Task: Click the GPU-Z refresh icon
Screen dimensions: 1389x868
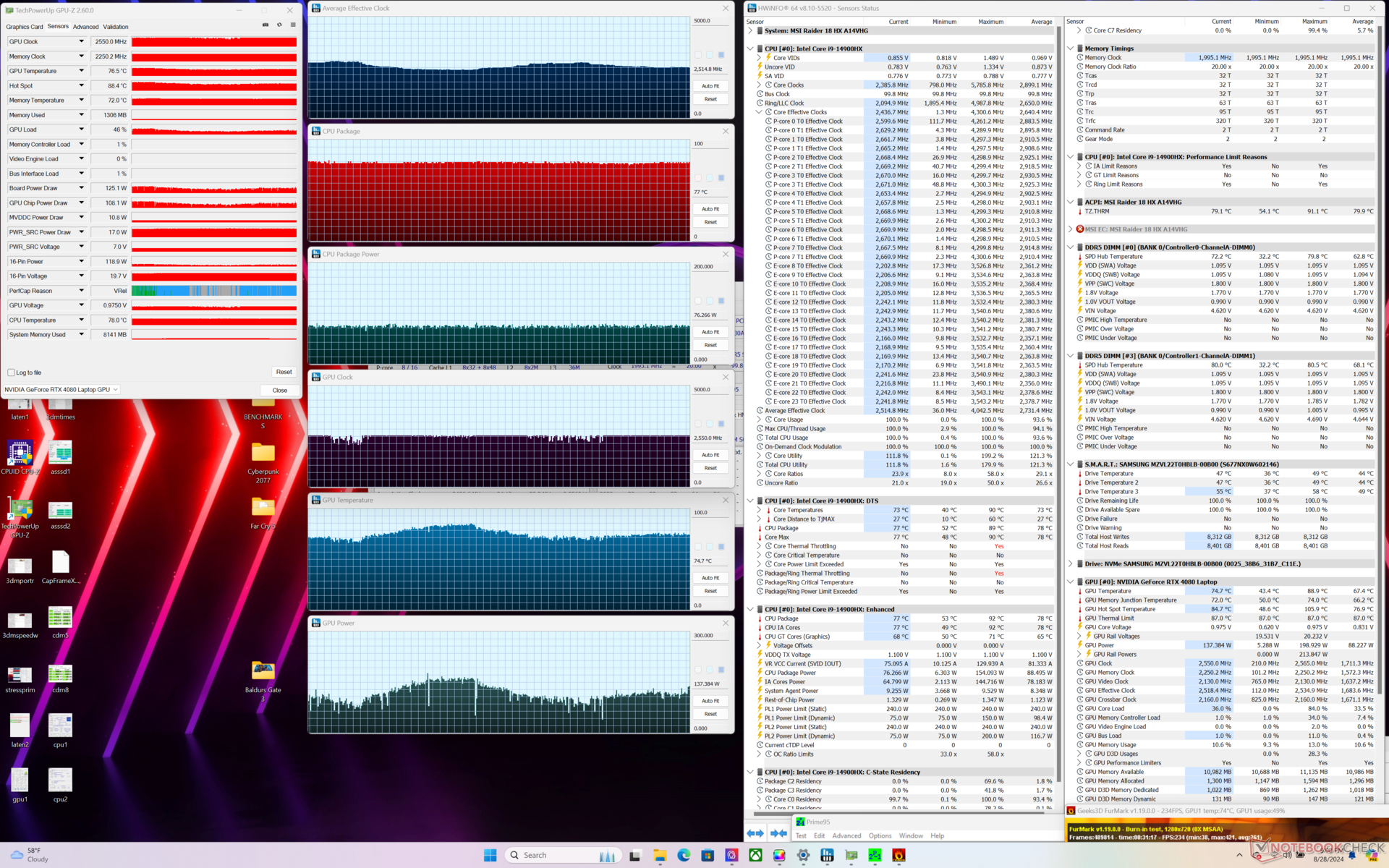Action: pyautogui.click(x=279, y=25)
